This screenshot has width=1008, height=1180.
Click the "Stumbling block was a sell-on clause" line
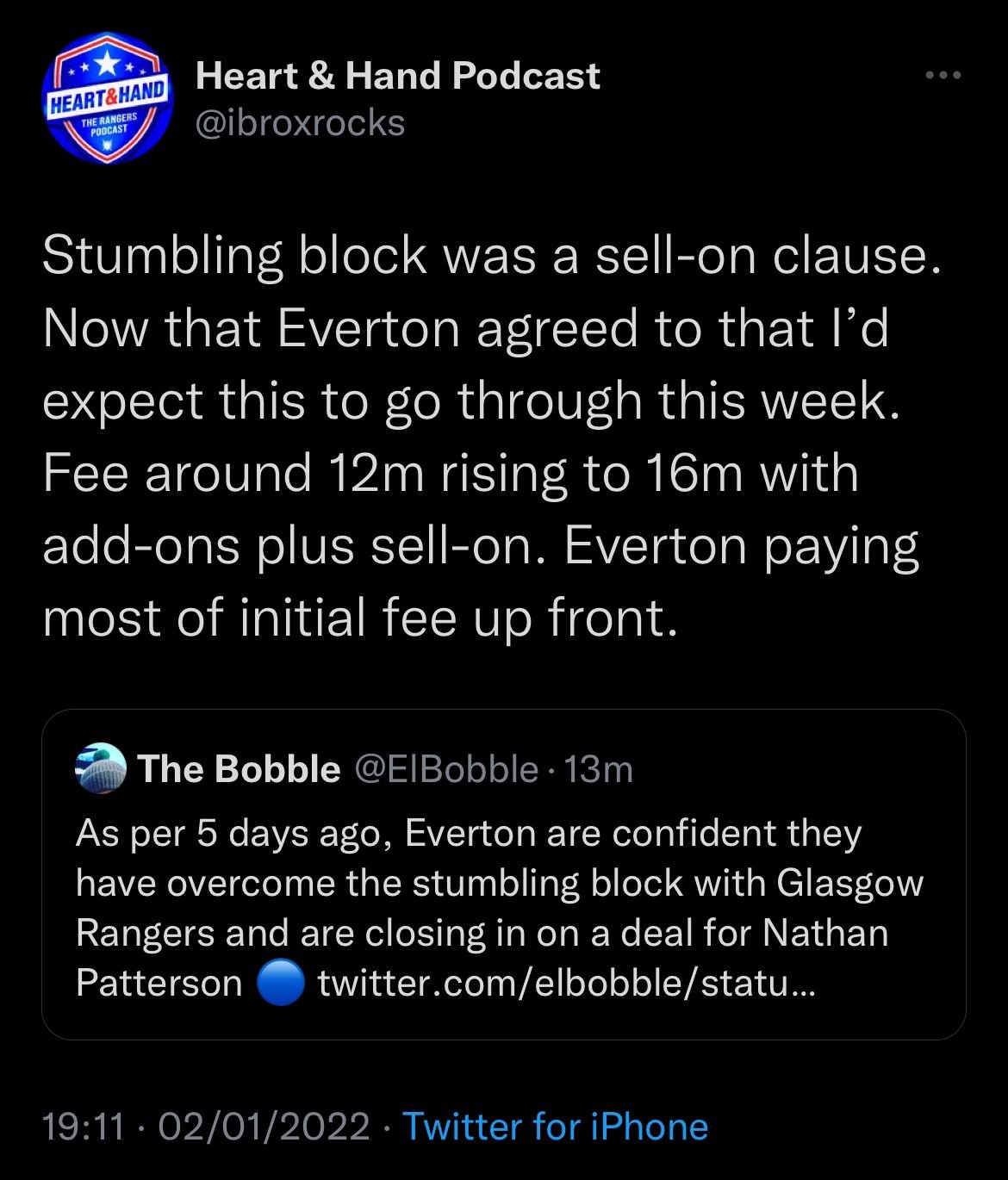point(490,256)
